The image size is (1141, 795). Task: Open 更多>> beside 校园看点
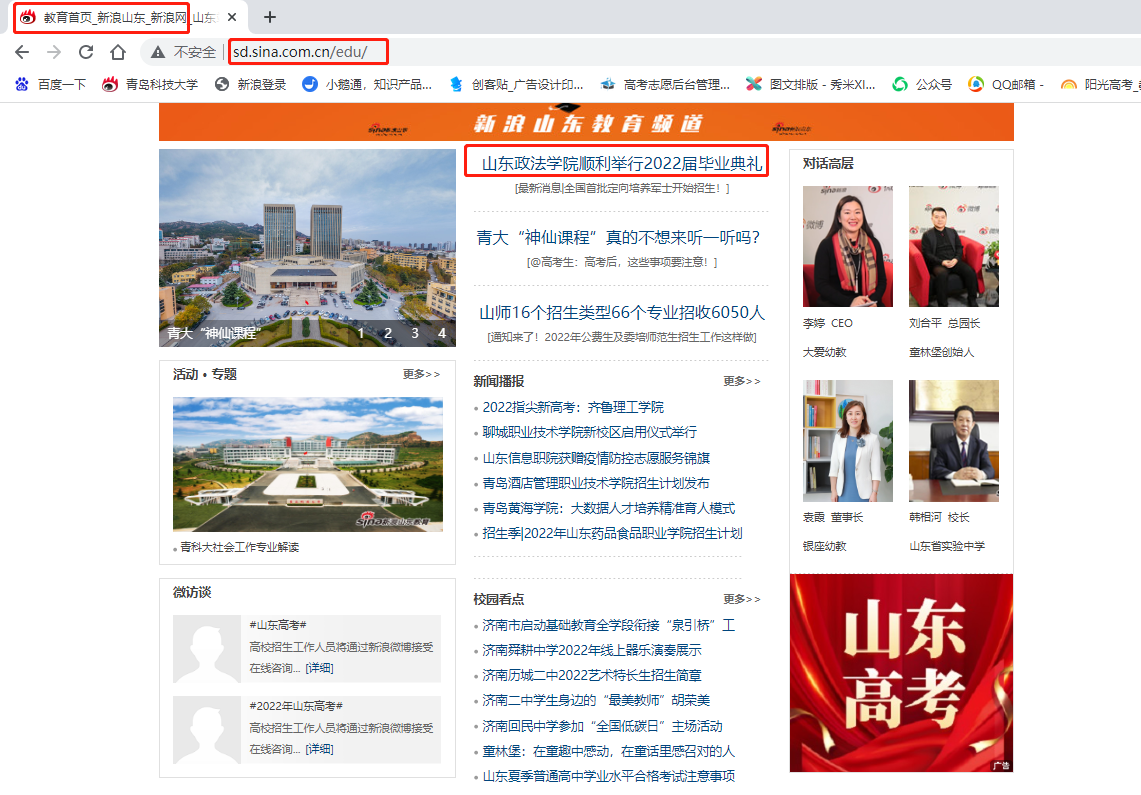point(742,599)
